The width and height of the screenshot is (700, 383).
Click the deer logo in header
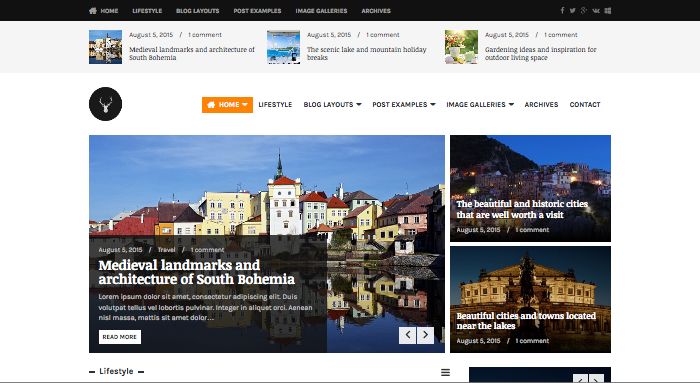[105, 104]
